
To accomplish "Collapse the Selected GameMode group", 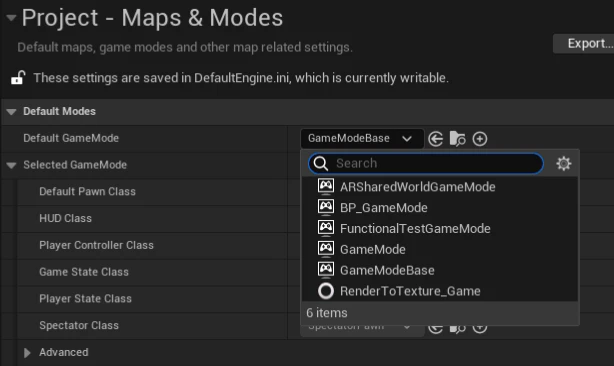I will click(11, 165).
